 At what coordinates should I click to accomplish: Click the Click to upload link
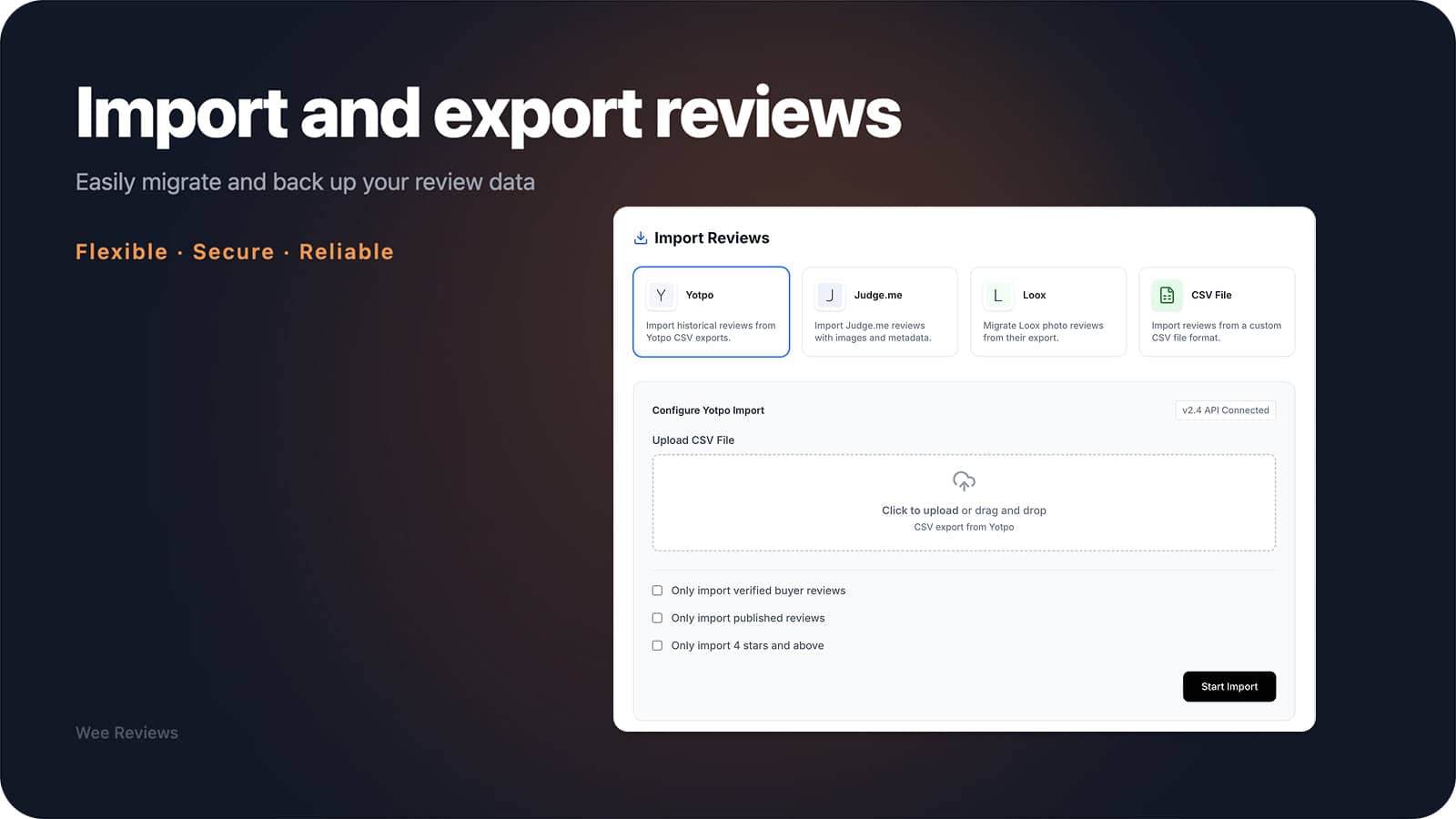coord(917,511)
